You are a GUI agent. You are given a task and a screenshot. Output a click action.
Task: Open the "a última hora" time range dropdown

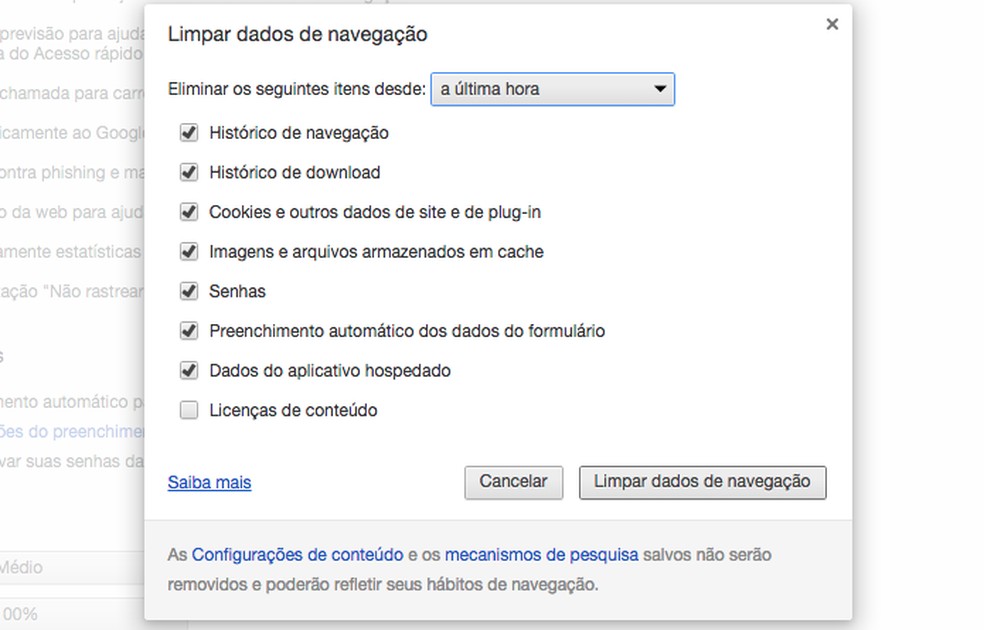[x=553, y=89]
